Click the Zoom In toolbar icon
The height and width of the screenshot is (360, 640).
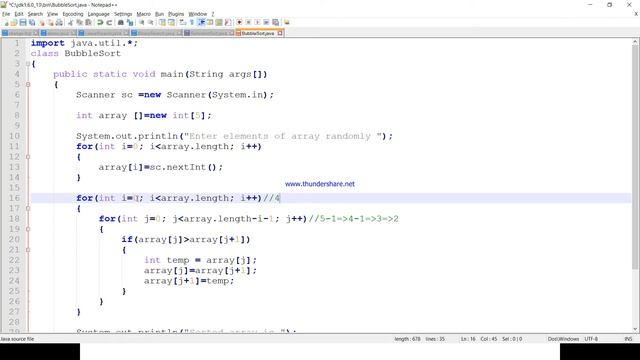142,22
